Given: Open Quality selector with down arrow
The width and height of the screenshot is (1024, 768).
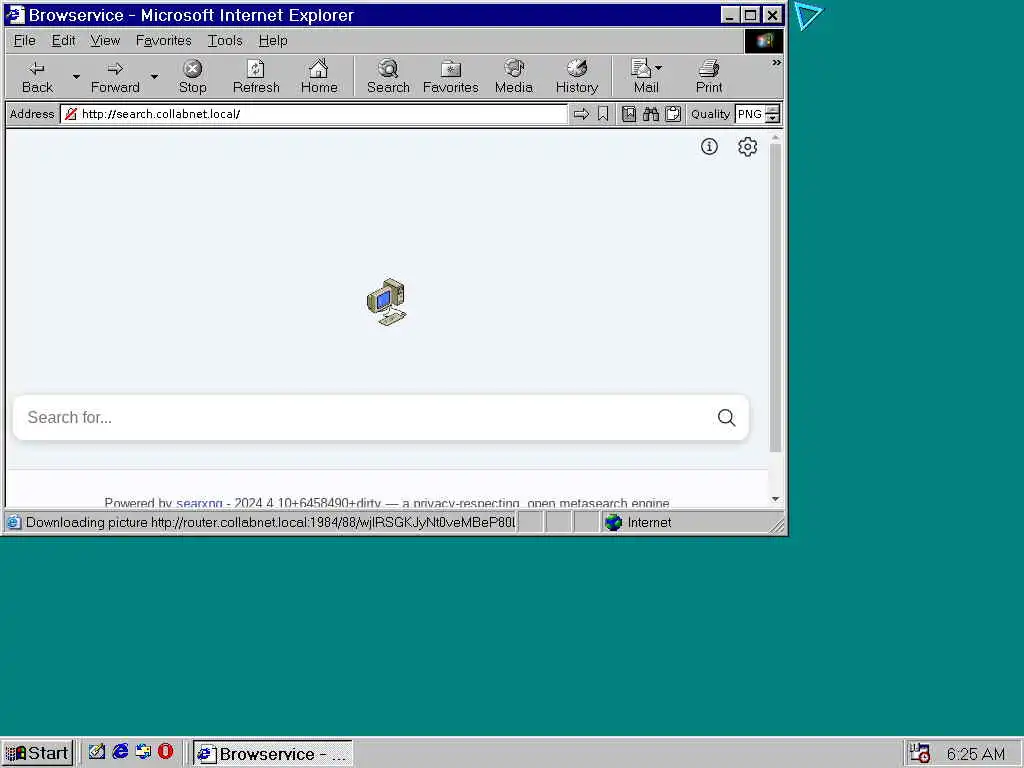Looking at the screenshot, I should click(x=773, y=118).
